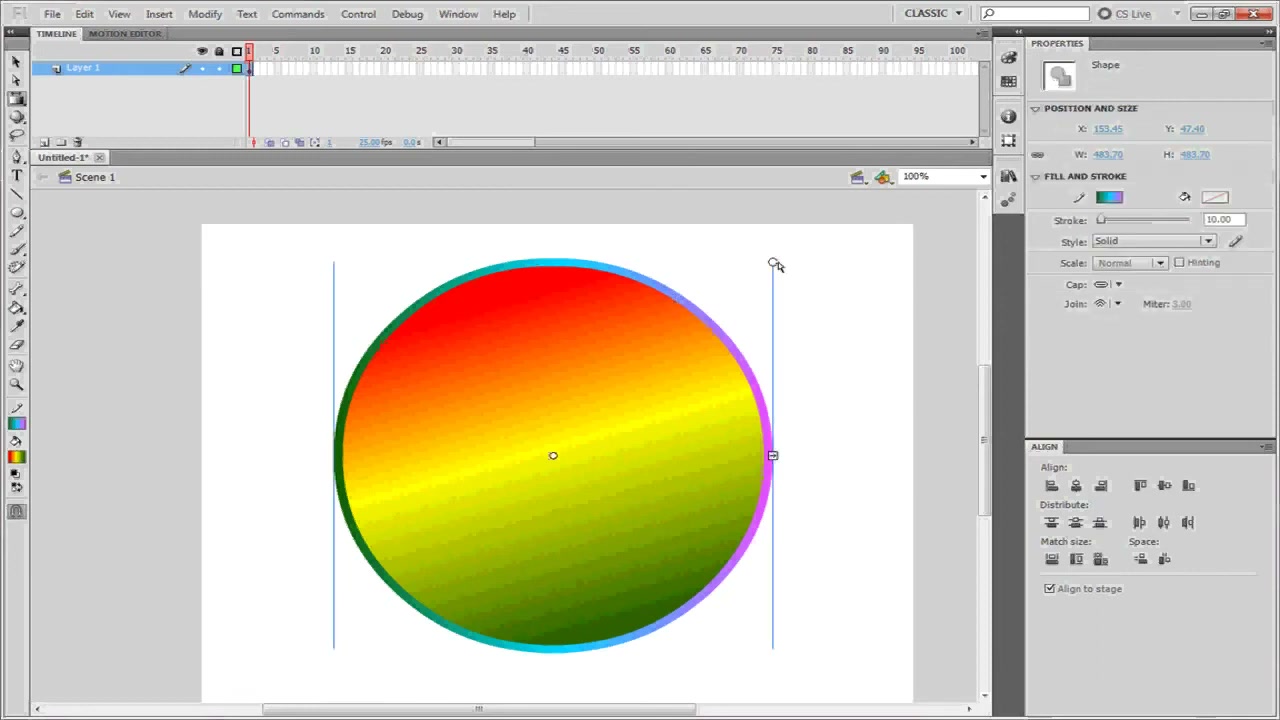Open the custom stroke style pencil icon
Viewport: 1280px width, 720px height.
pyautogui.click(x=1236, y=241)
